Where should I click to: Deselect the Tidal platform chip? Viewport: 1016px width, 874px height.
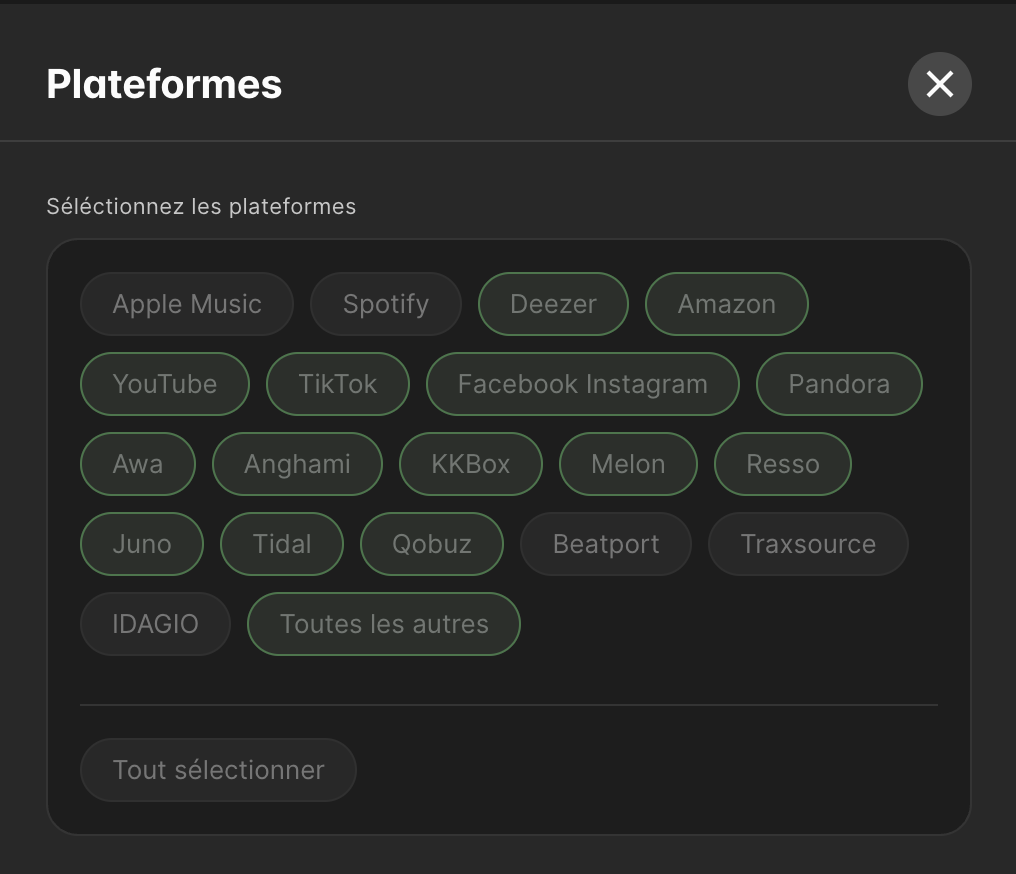pyautogui.click(x=282, y=544)
